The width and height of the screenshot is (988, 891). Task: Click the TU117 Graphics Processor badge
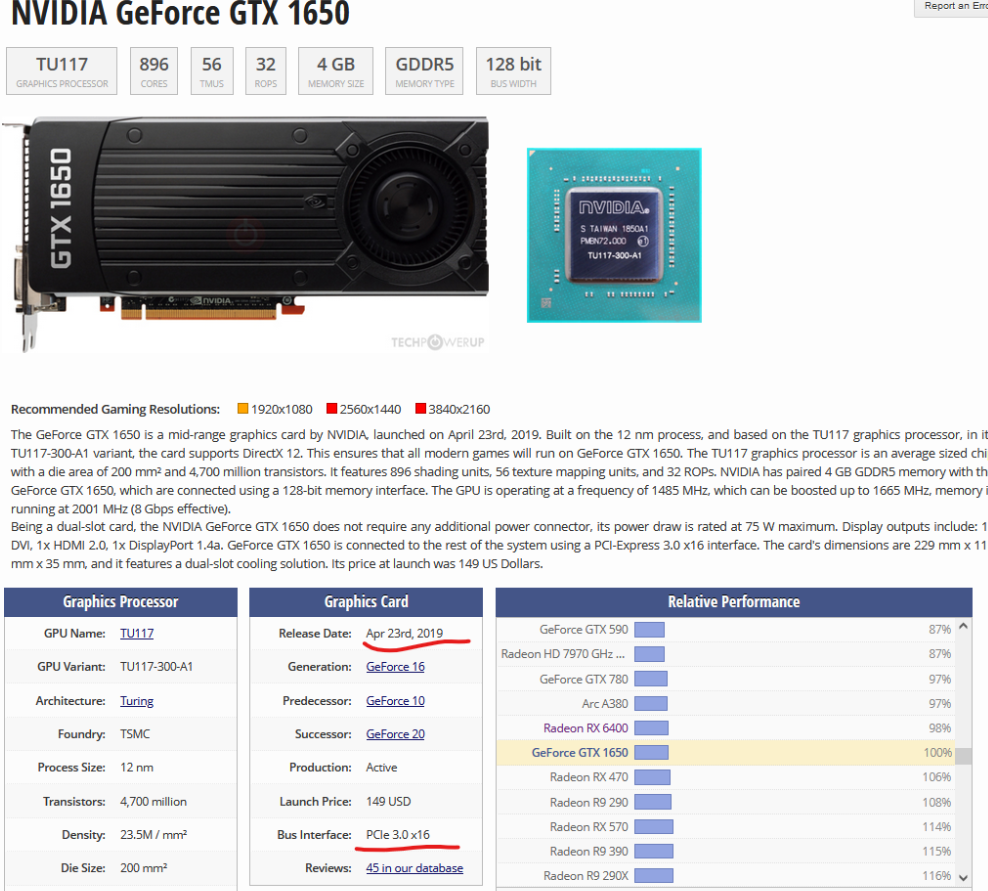coord(62,71)
